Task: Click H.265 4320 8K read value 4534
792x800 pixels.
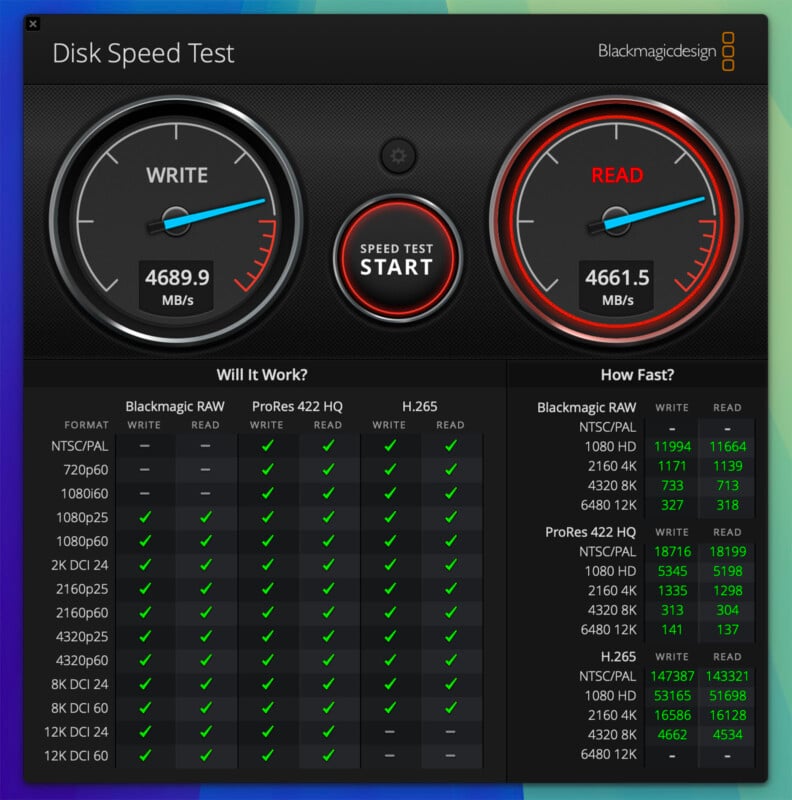Action: (727, 735)
